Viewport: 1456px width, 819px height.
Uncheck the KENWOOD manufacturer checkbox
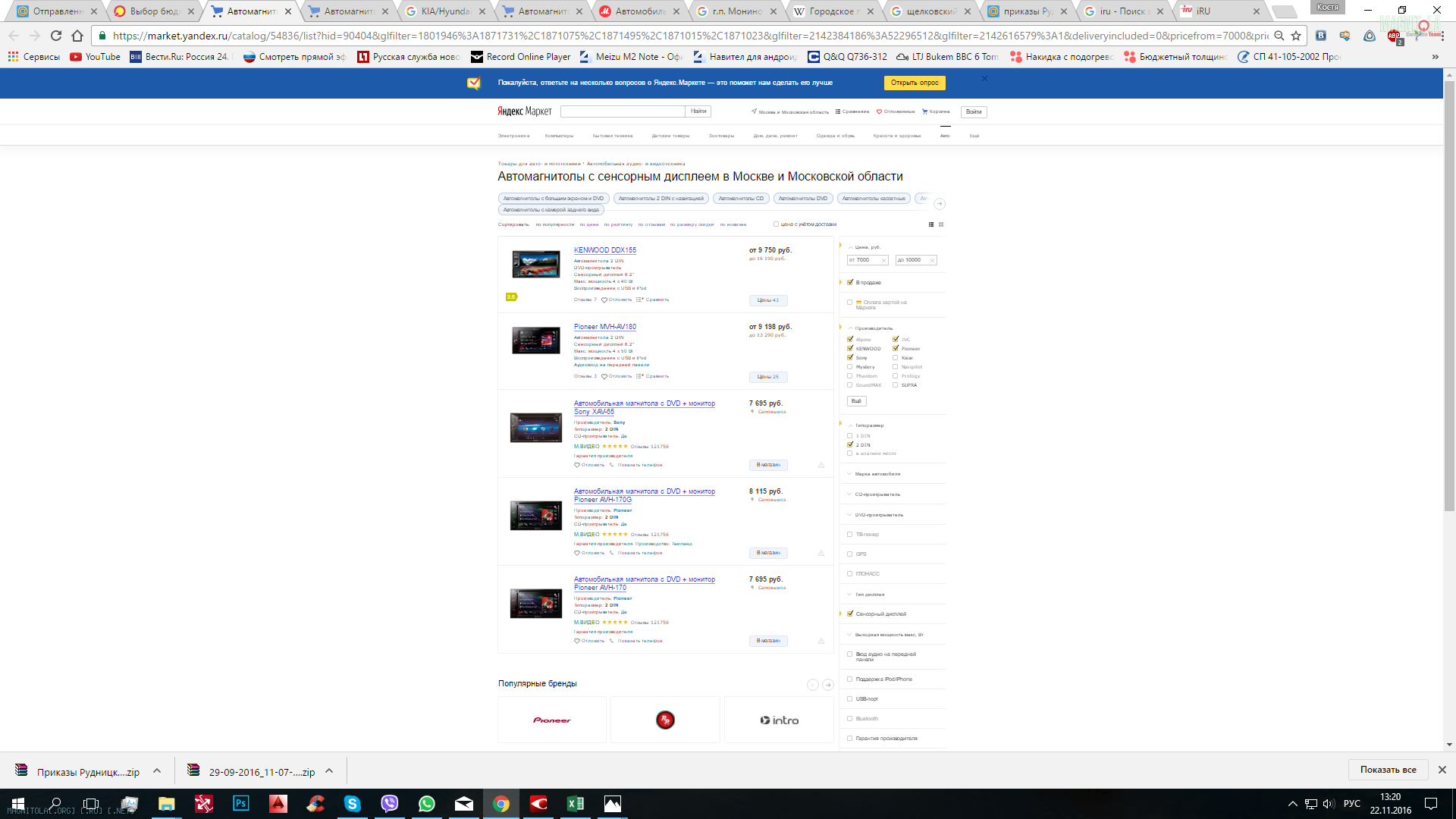(x=850, y=349)
